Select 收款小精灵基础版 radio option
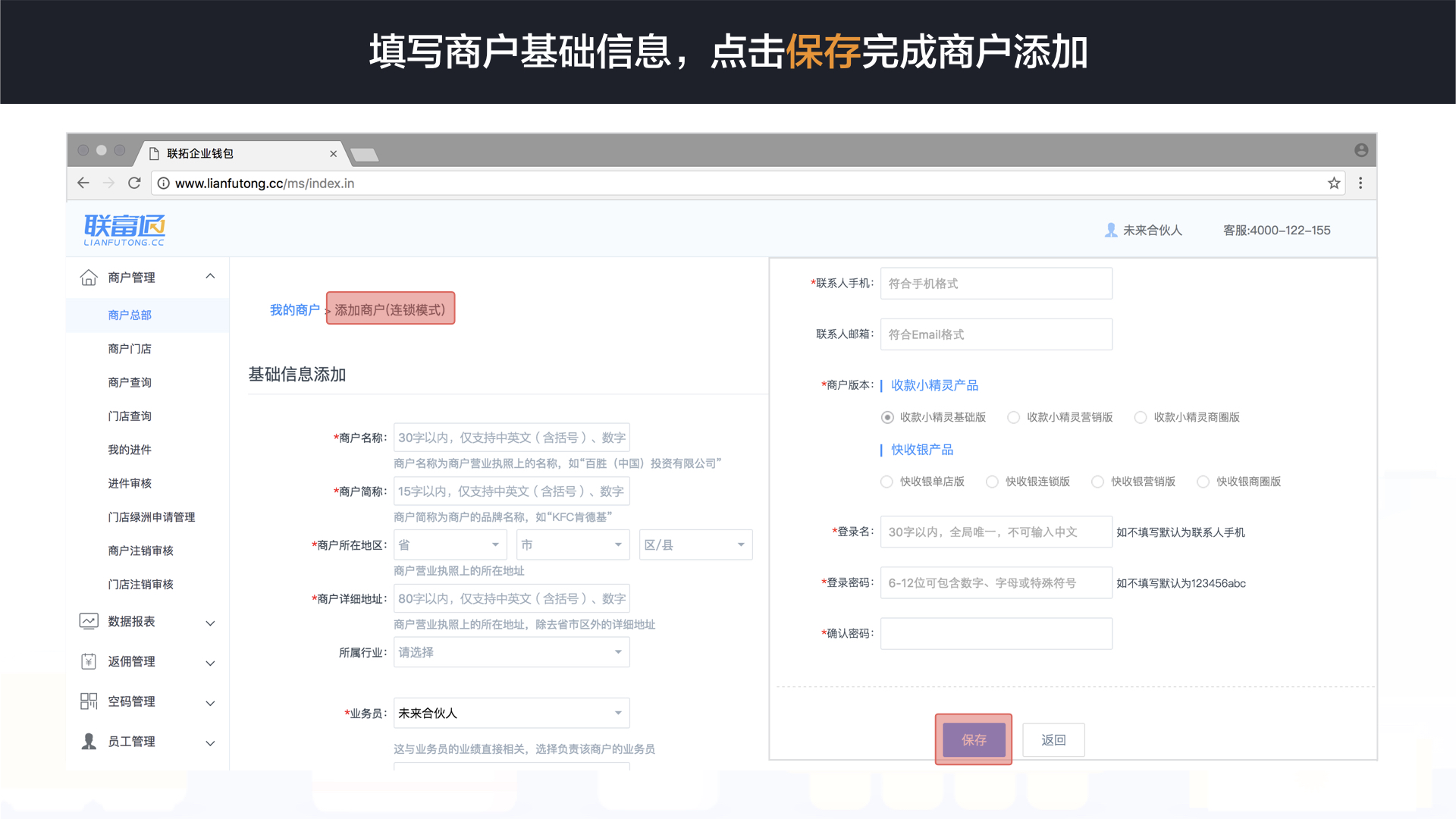 pos(886,417)
